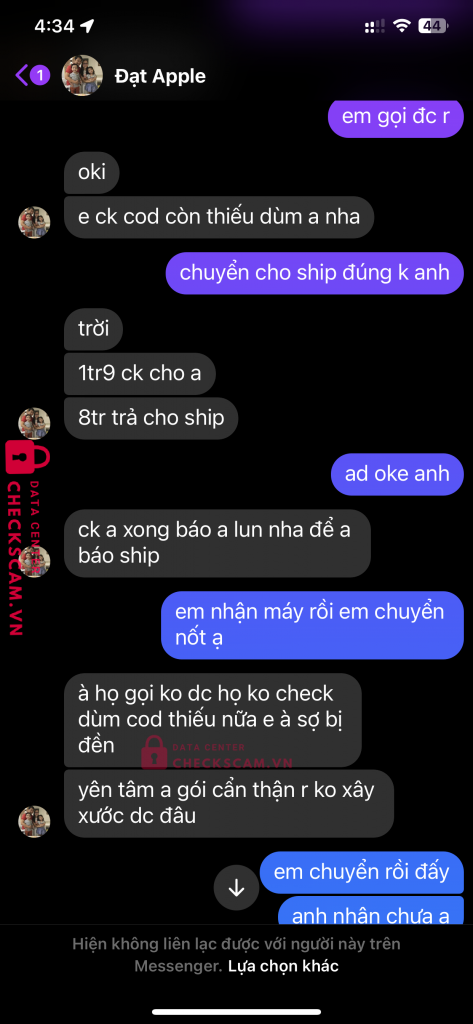The image size is (473, 1024).
Task: Tap the back arrow with unread badge
Action: [x=32, y=75]
